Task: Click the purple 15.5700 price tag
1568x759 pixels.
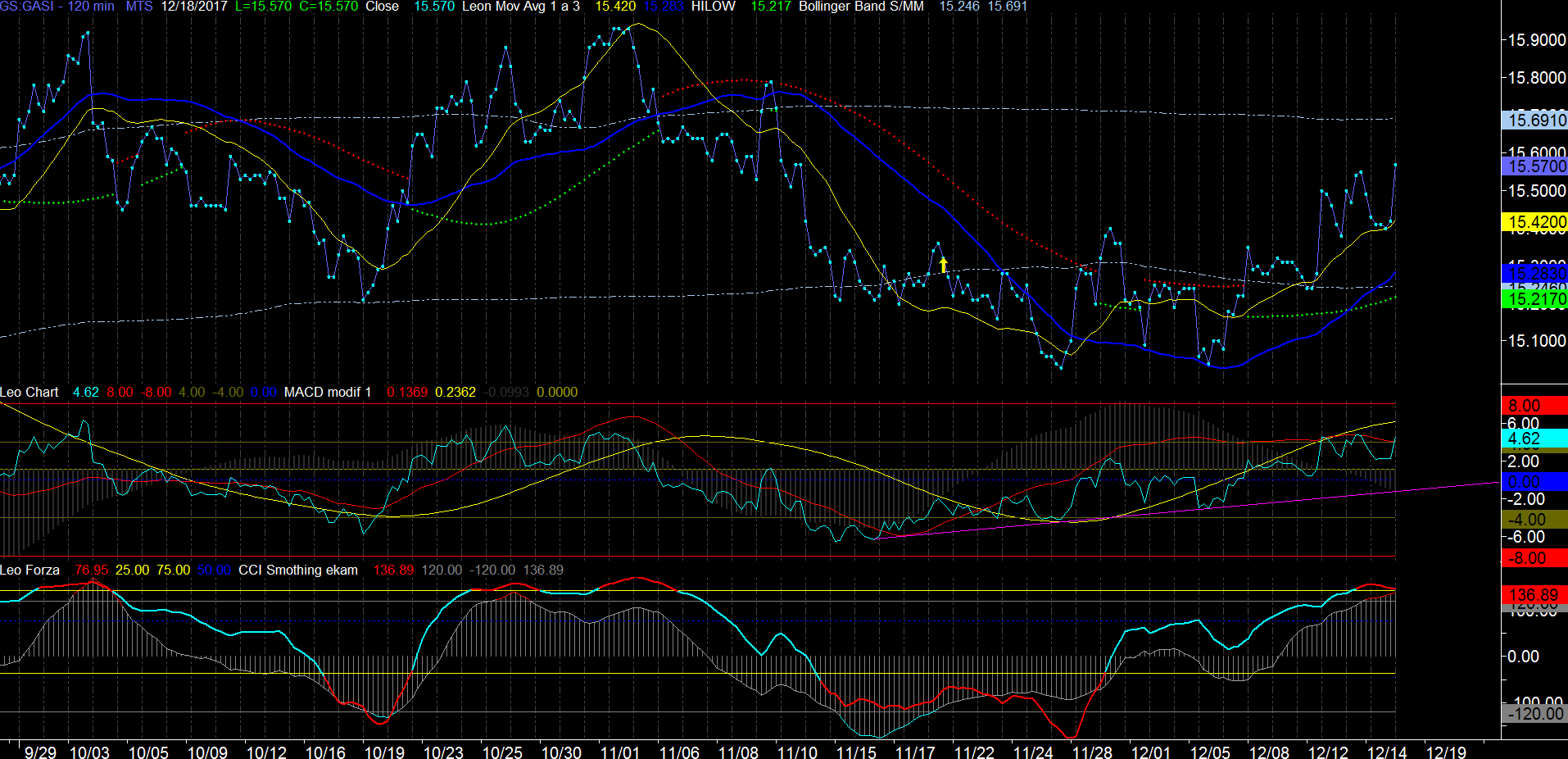Action: point(1534,166)
